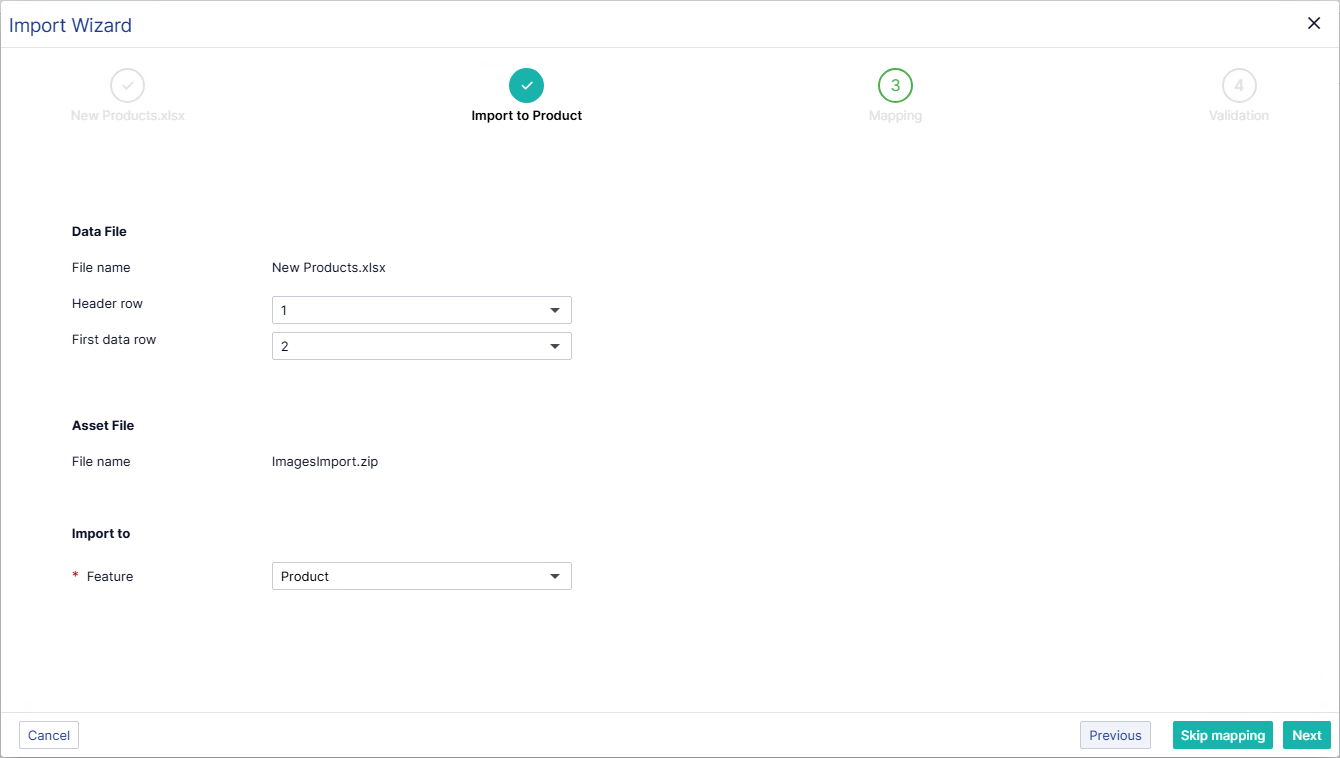Select the Import to Product step label

pos(527,116)
